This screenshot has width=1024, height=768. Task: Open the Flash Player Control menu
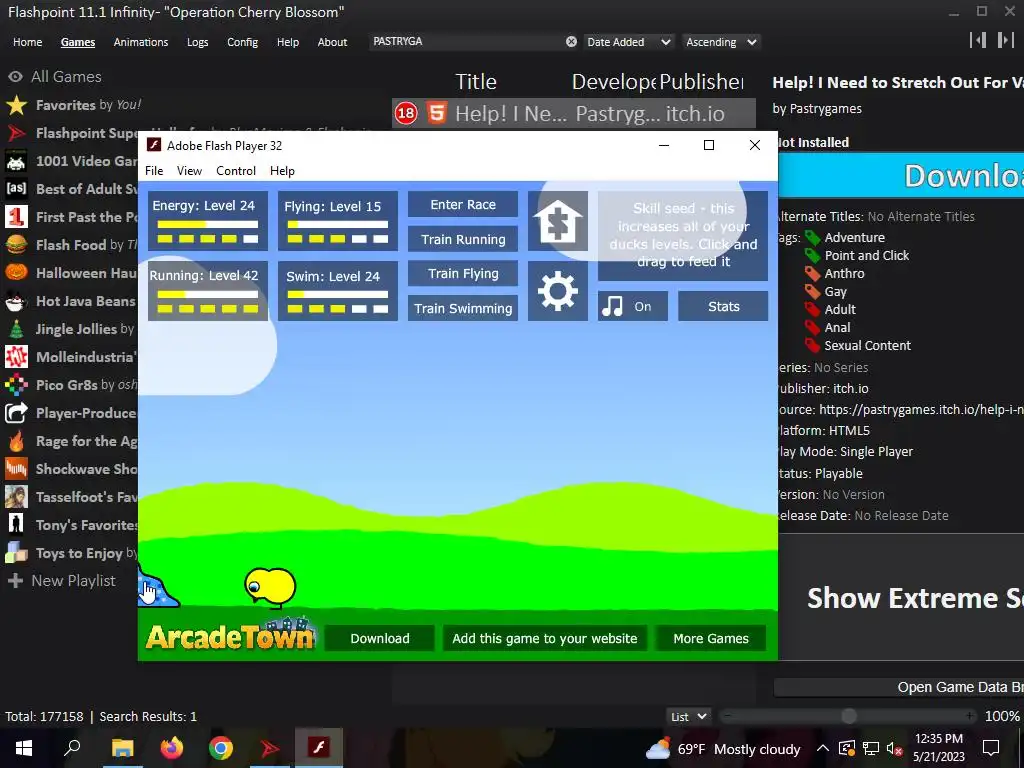[236, 170]
